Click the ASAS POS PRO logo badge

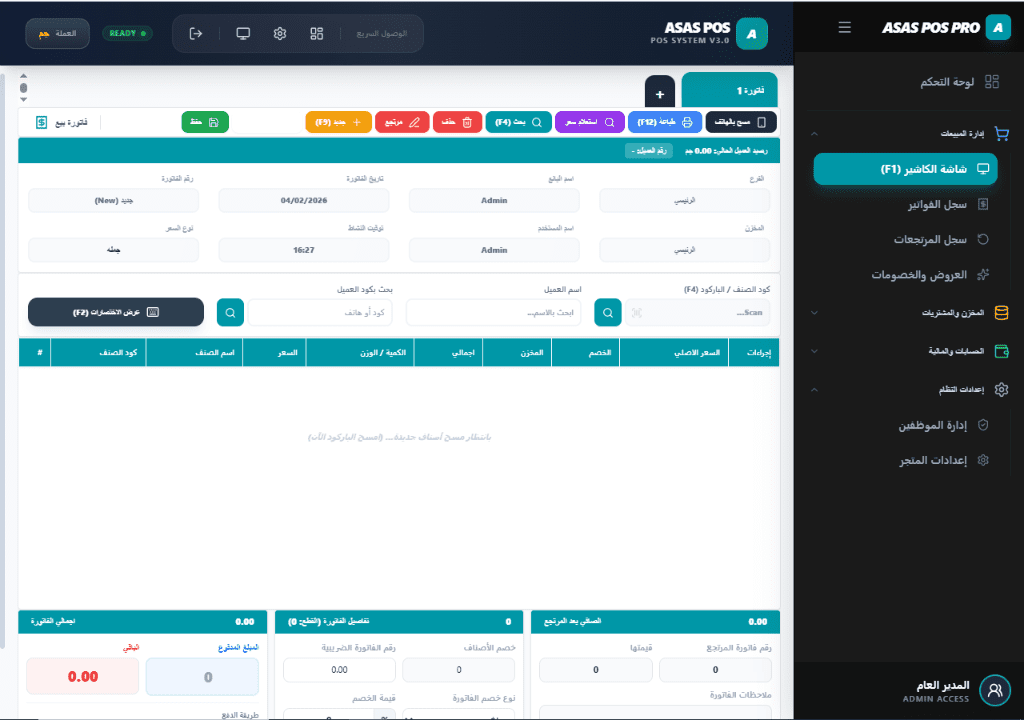997,27
